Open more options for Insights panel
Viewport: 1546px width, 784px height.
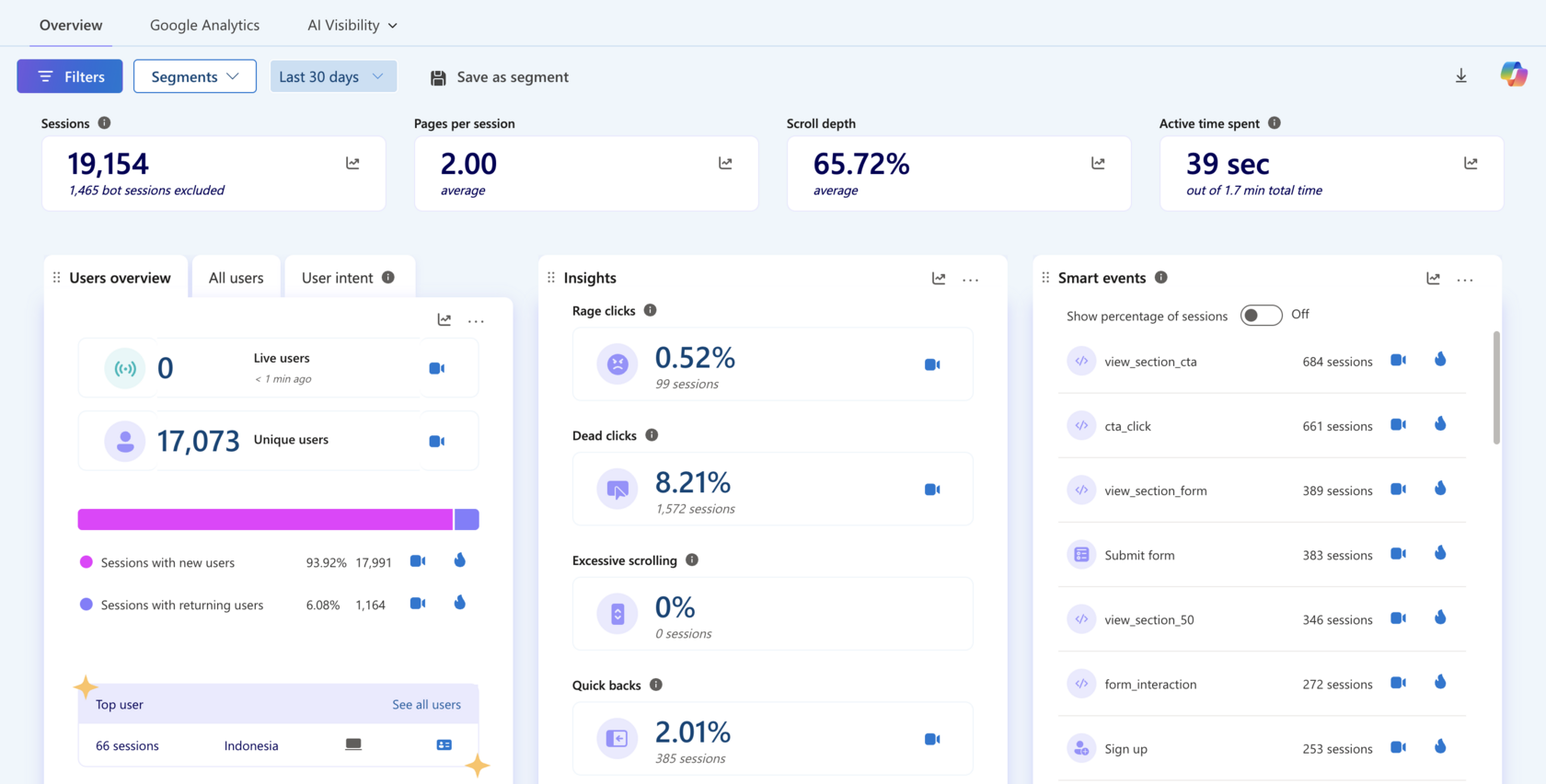(x=970, y=279)
